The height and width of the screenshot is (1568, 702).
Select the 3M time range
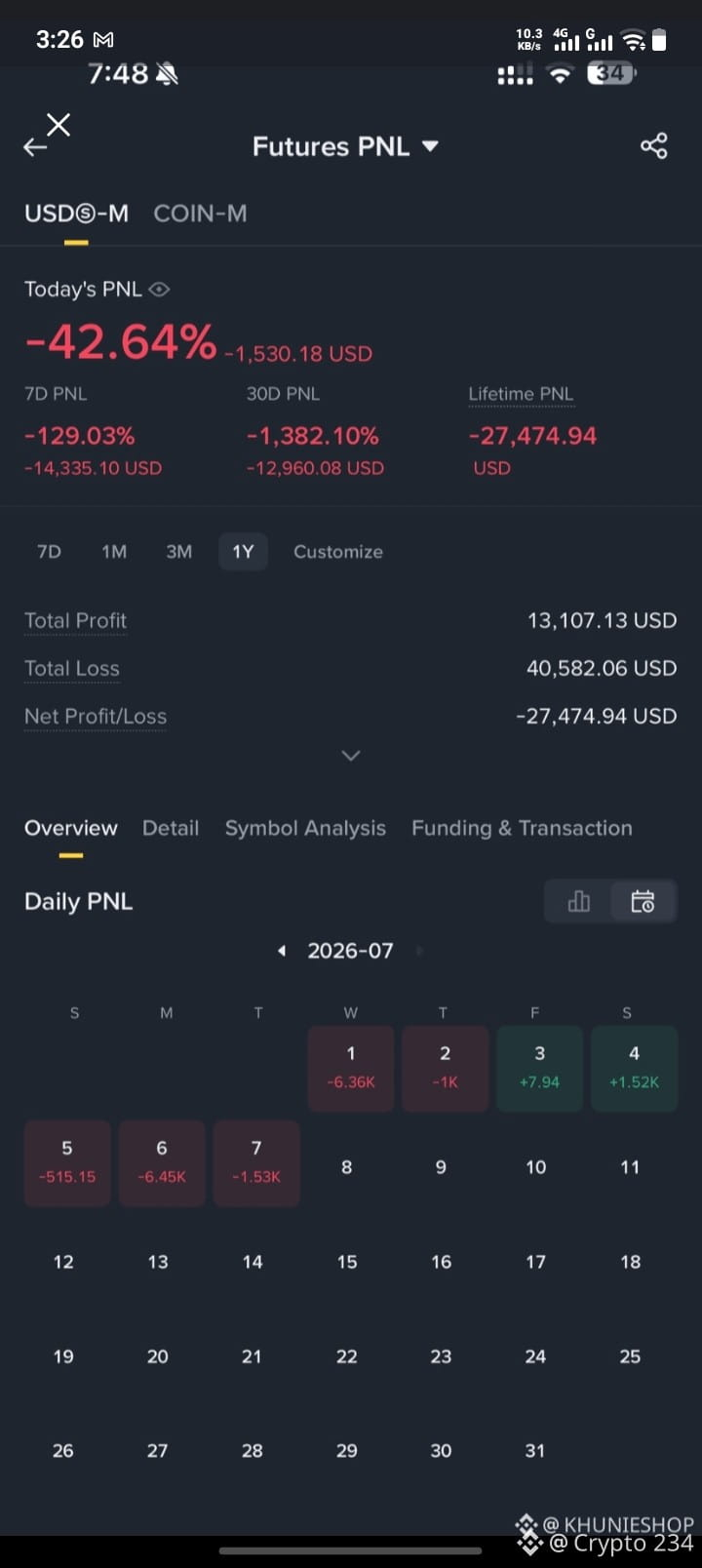(x=178, y=552)
